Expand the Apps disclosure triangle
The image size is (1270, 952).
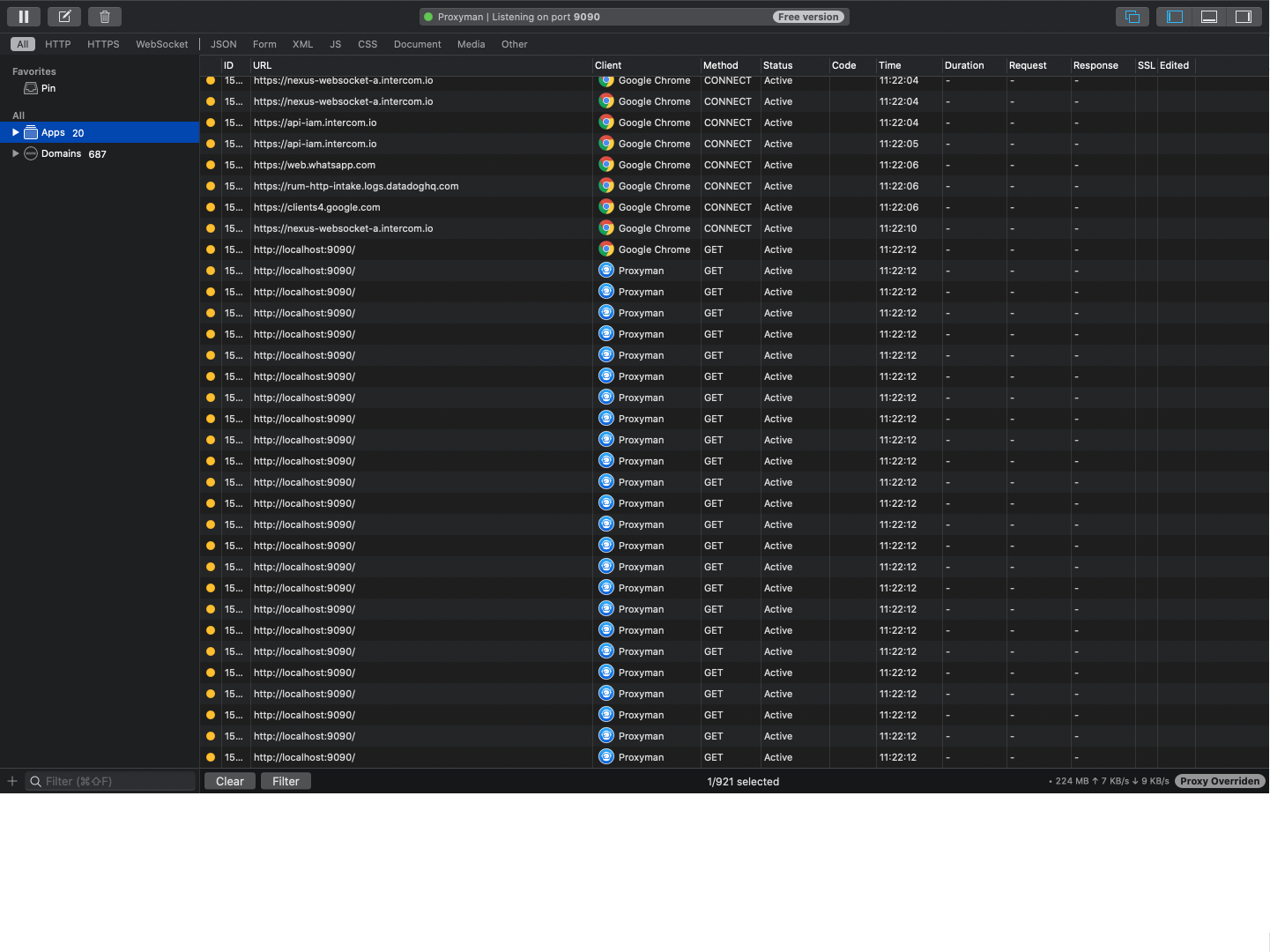tap(15, 132)
